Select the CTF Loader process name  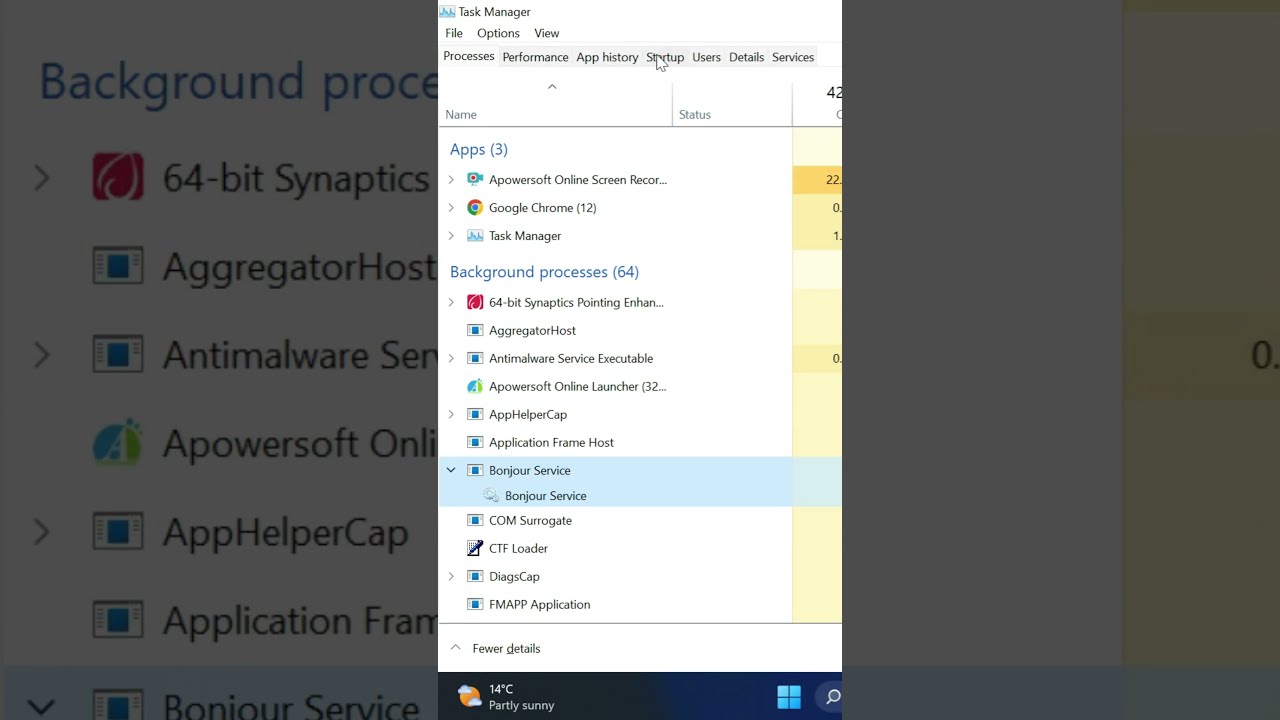pos(518,548)
